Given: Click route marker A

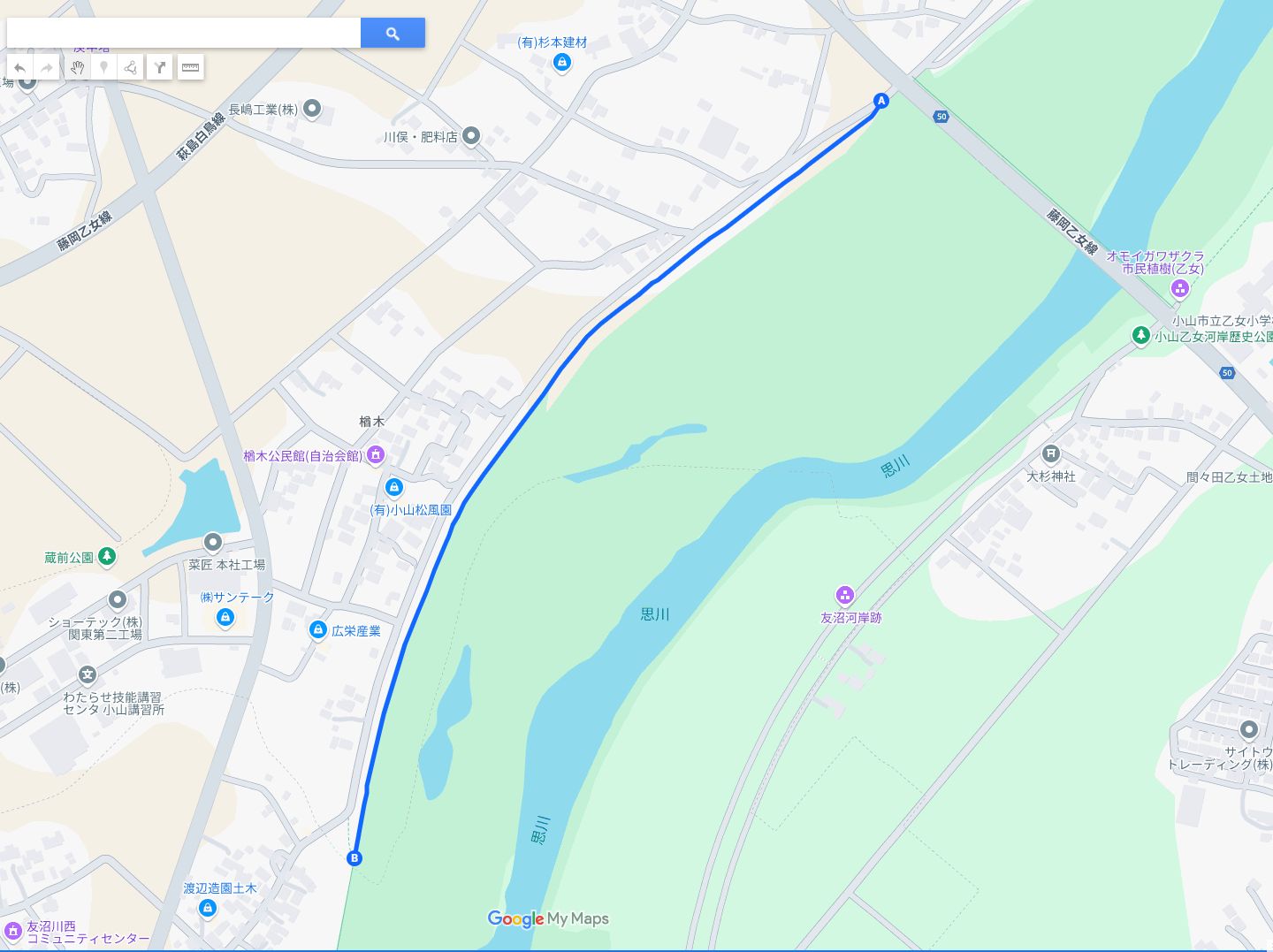Looking at the screenshot, I should pyautogui.click(x=880, y=101).
